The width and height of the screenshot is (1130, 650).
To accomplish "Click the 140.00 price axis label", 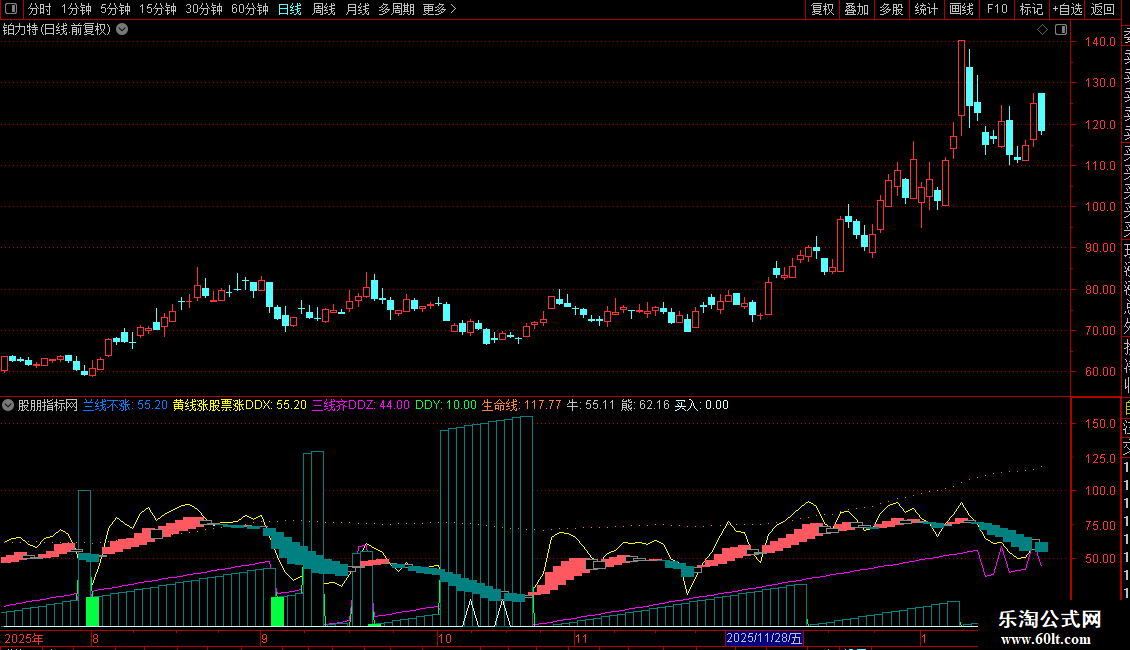I will coord(1100,42).
